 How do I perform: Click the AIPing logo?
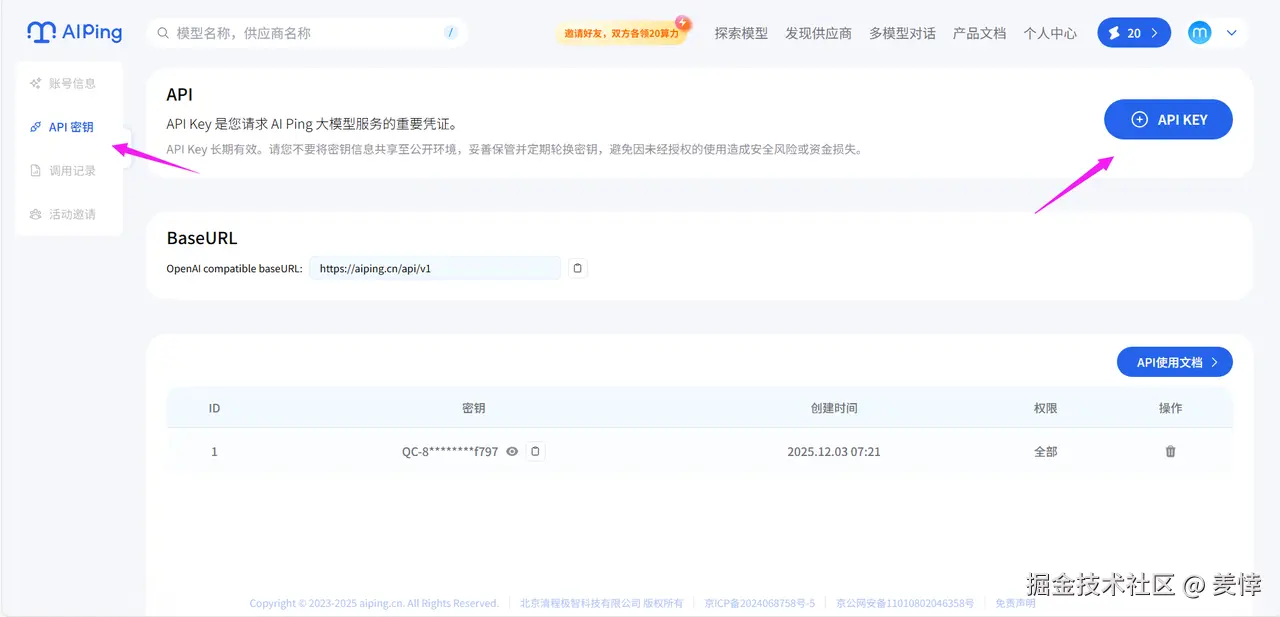74,32
